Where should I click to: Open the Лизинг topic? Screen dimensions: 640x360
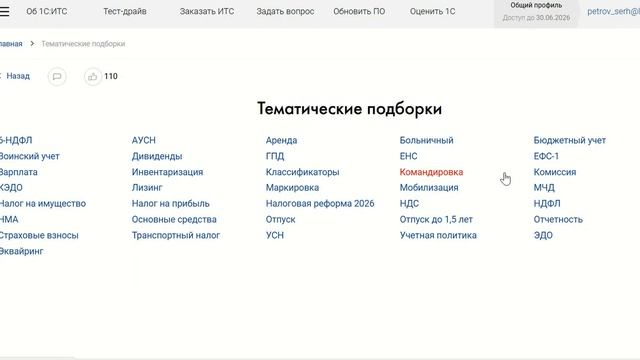(147, 187)
